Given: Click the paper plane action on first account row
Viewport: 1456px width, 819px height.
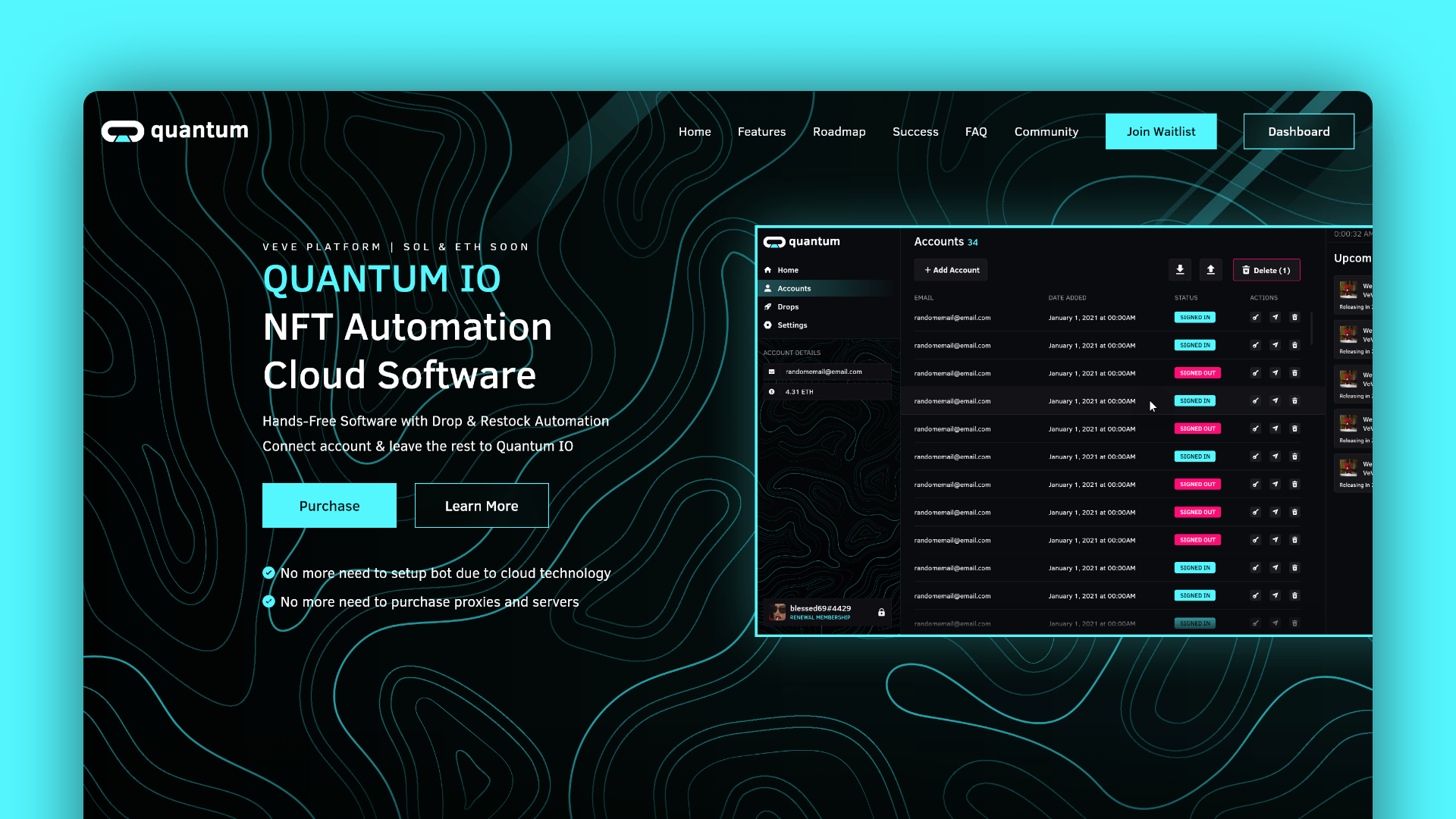Looking at the screenshot, I should coord(1276,318).
